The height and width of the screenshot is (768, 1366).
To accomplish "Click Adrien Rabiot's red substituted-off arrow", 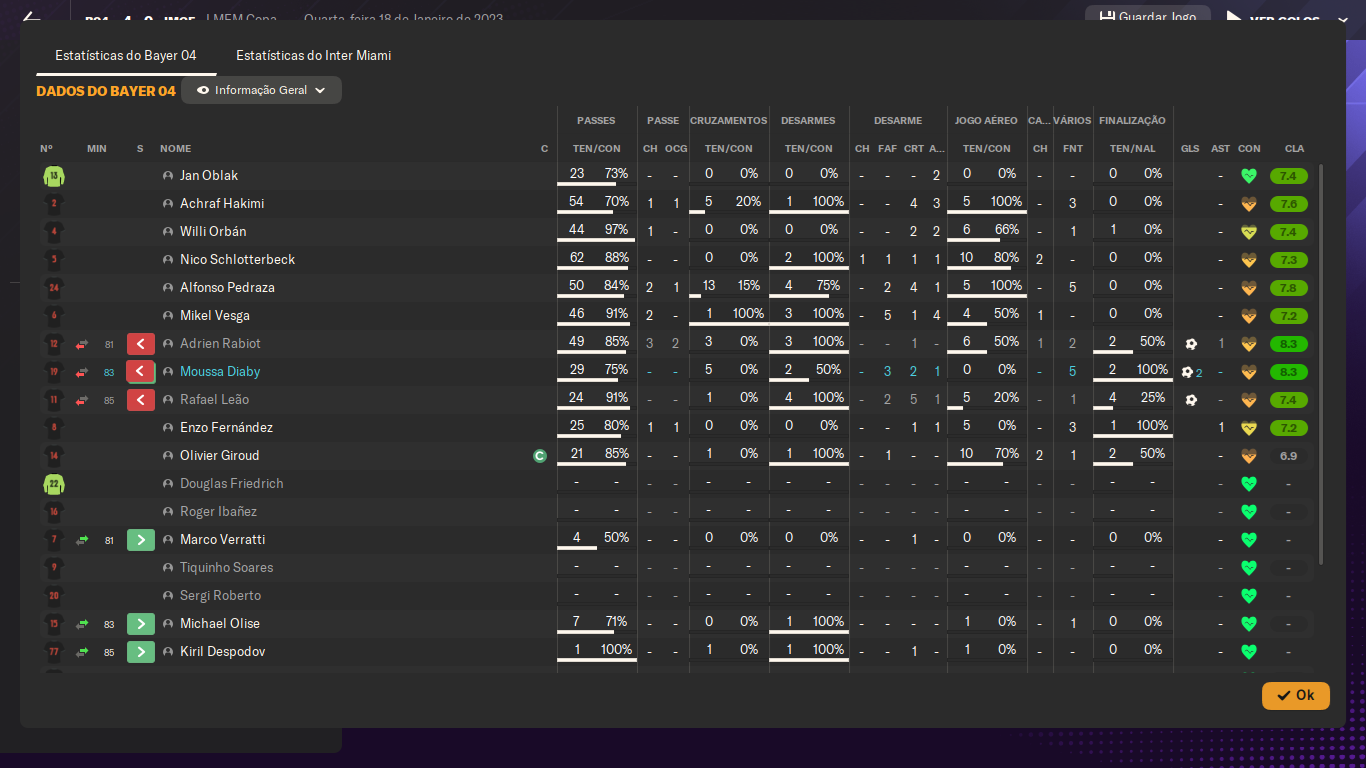I will pyautogui.click(x=141, y=344).
